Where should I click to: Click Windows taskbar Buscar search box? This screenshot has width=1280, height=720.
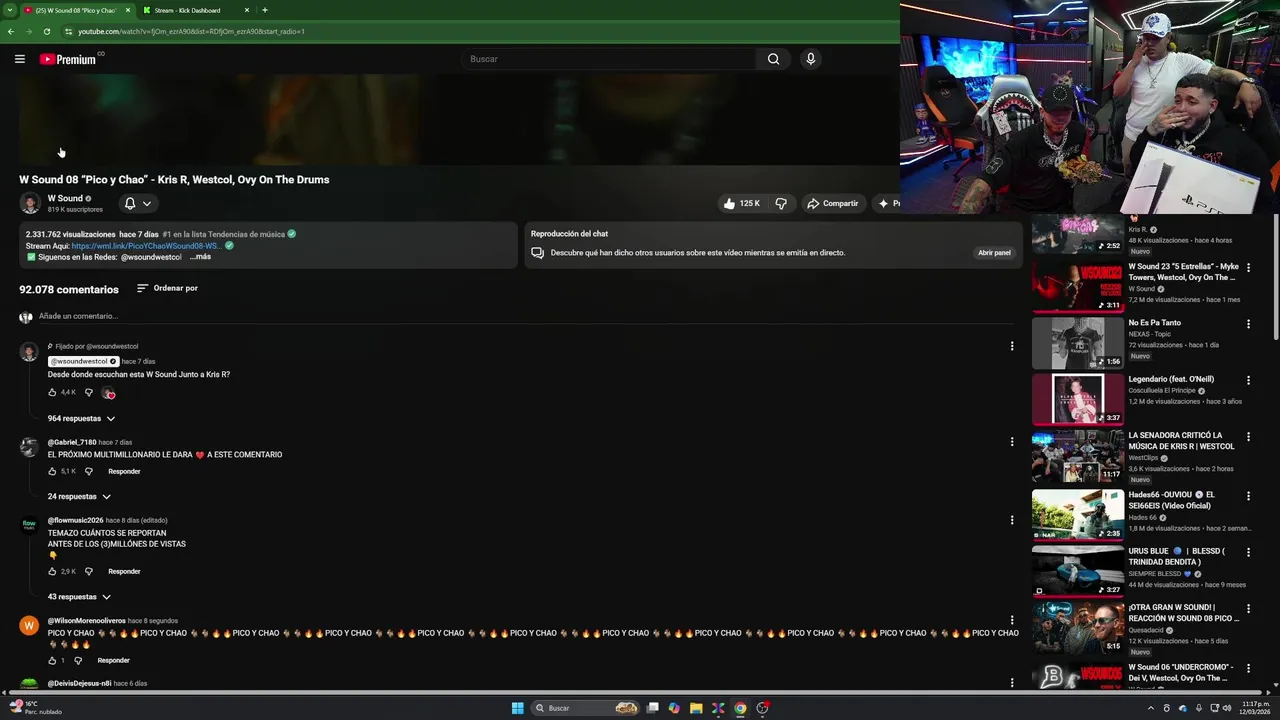[x=586, y=708]
